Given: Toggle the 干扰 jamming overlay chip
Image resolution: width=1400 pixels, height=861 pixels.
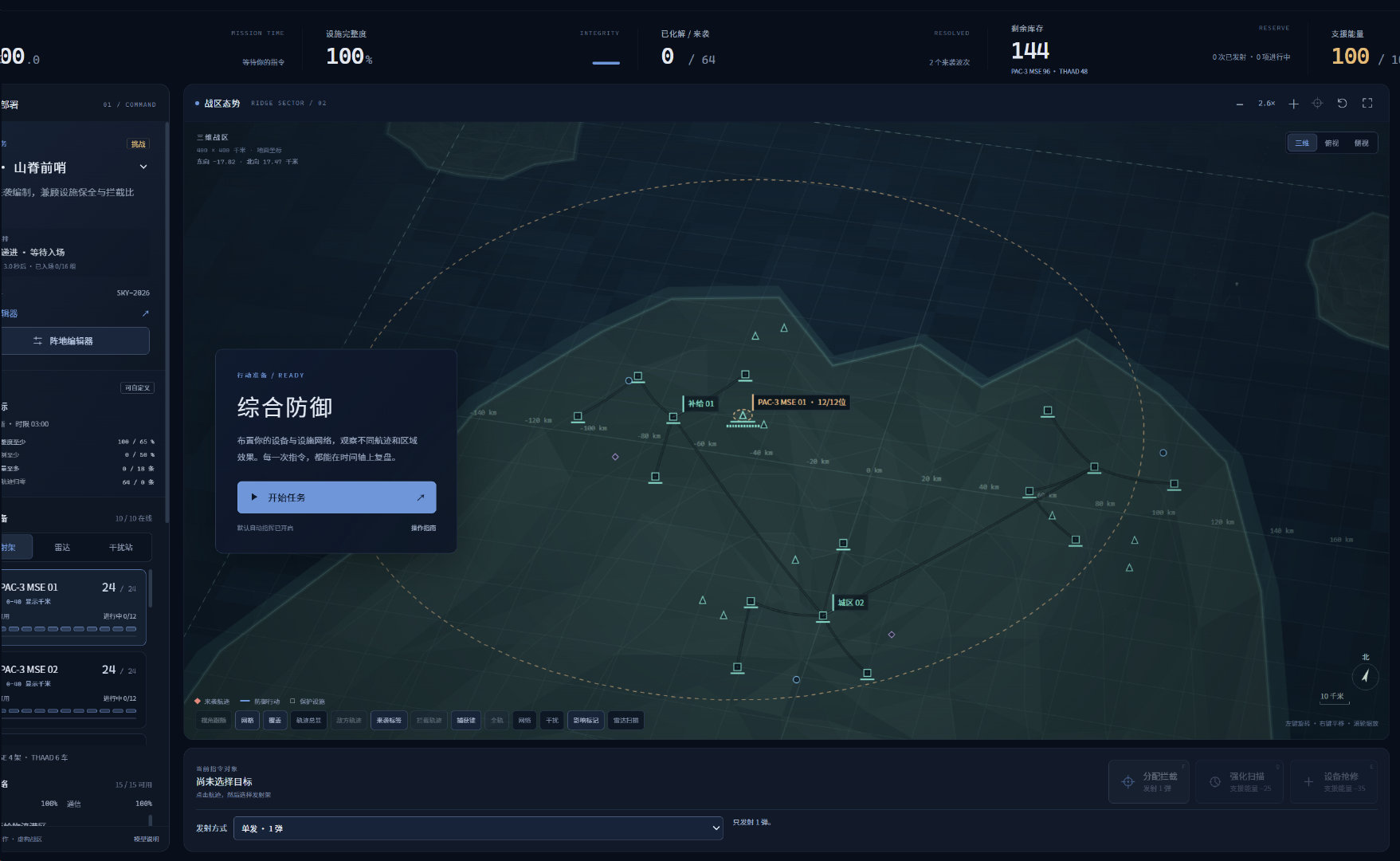Looking at the screenshot, I should point(552,721).
